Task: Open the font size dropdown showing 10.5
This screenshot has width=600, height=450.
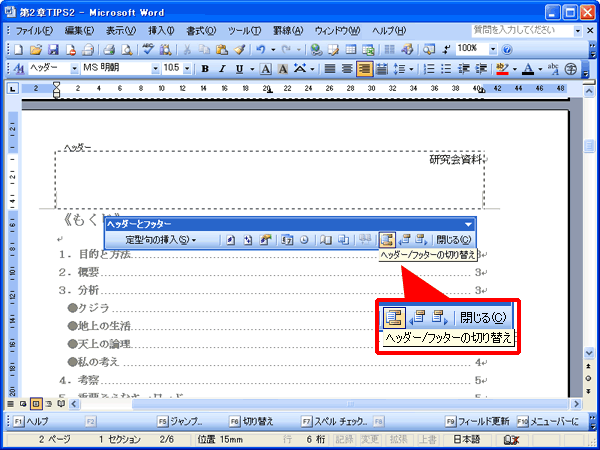Action: tap(187, 69)
